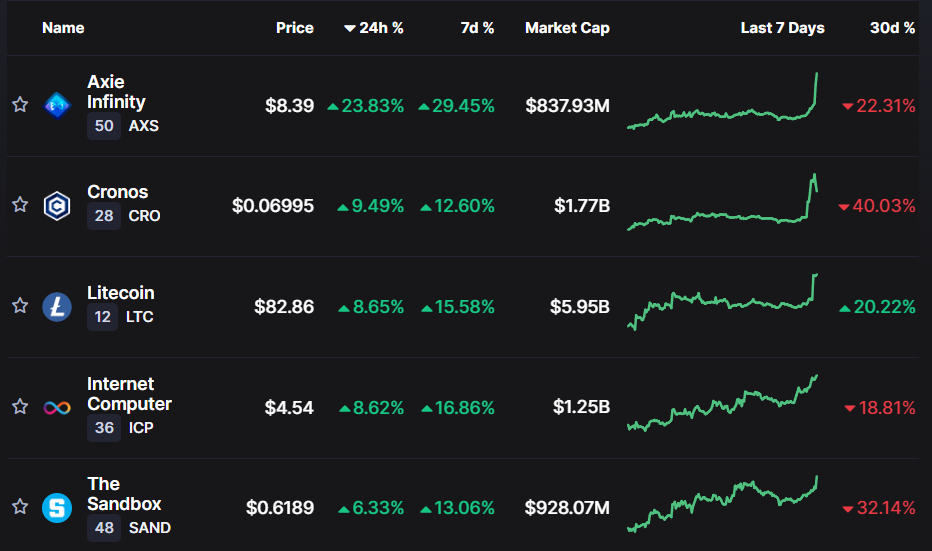The height and width of the screenshot is (551, 932).
Task: Click the Litecoin coin logo
Action: pyautogui.click(x=57, y=307)
